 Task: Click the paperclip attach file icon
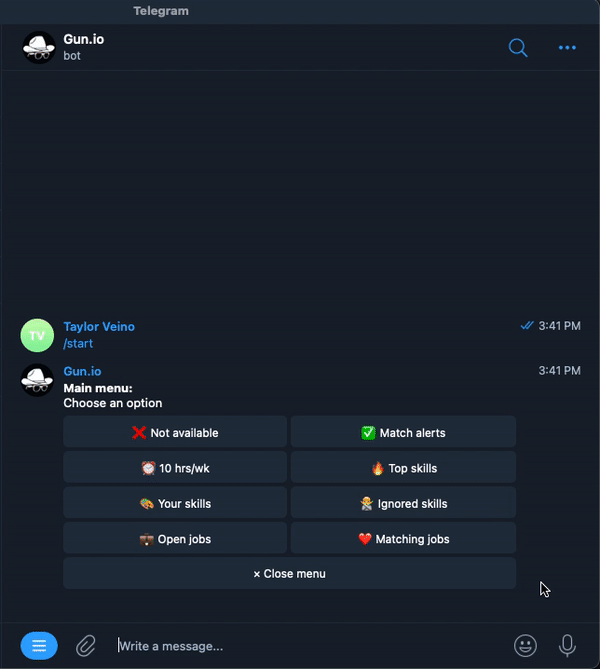click(x=86, y=646)
